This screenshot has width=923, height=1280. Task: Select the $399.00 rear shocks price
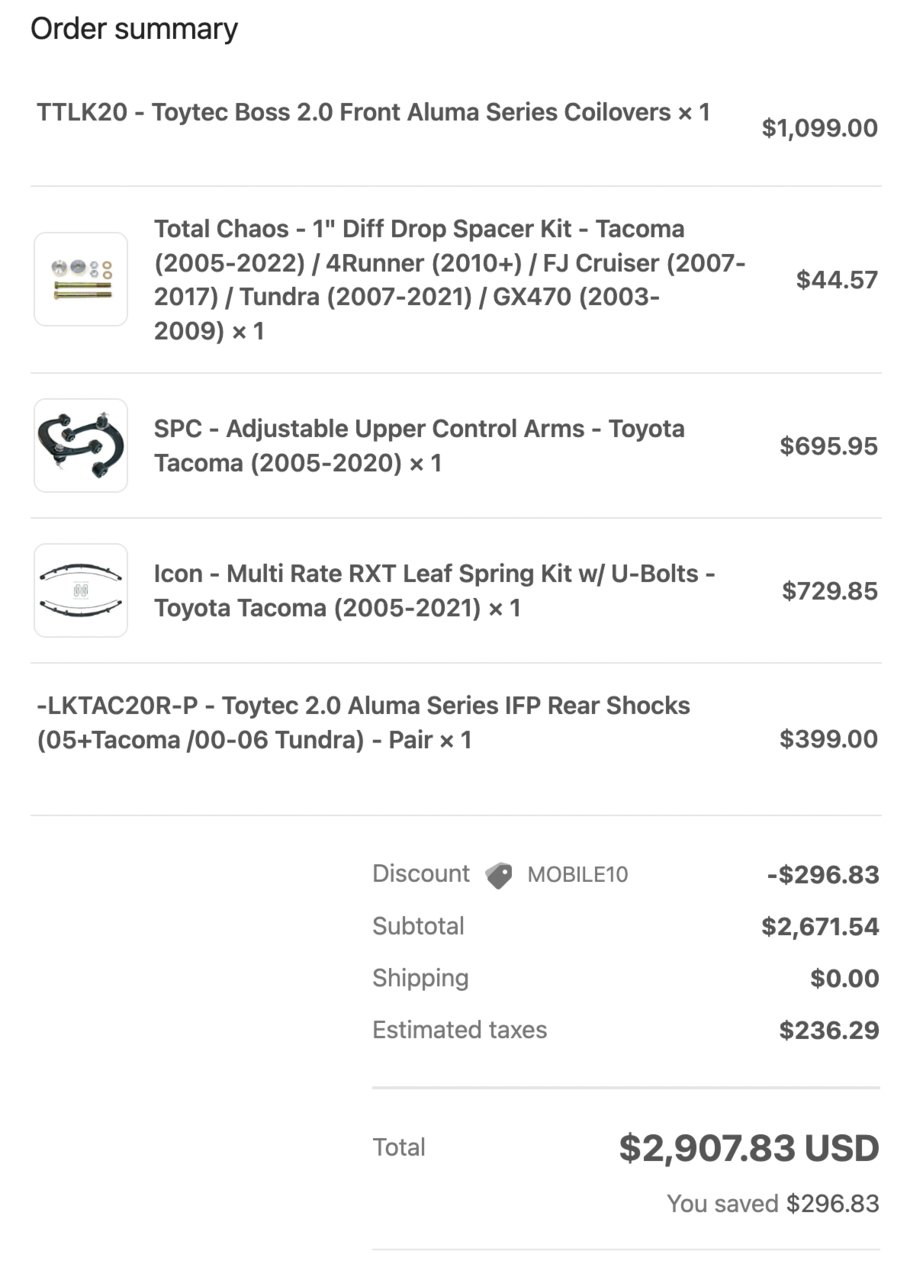829,740
